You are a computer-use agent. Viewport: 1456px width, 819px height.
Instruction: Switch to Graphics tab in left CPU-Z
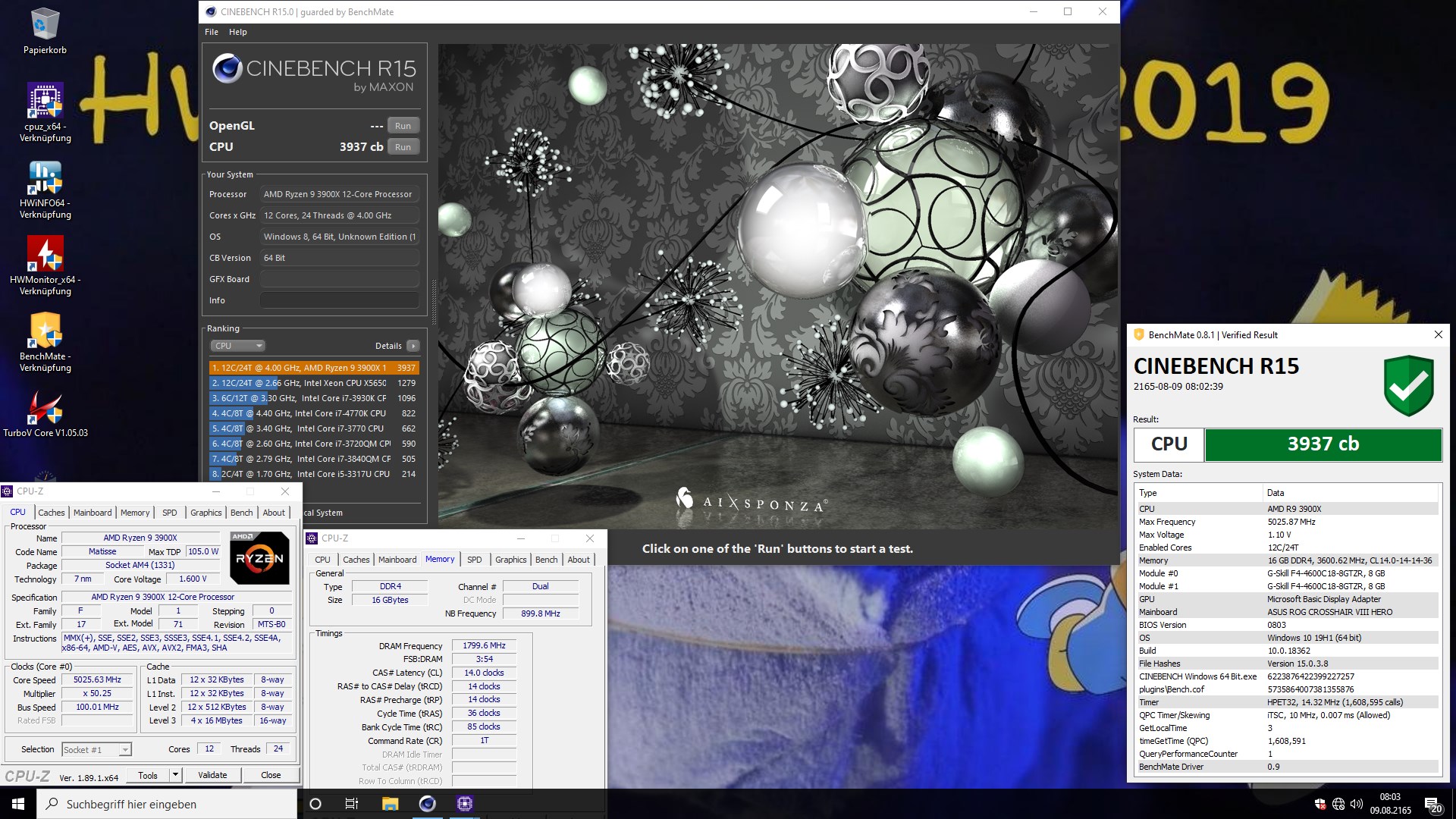tap(206, 513)
